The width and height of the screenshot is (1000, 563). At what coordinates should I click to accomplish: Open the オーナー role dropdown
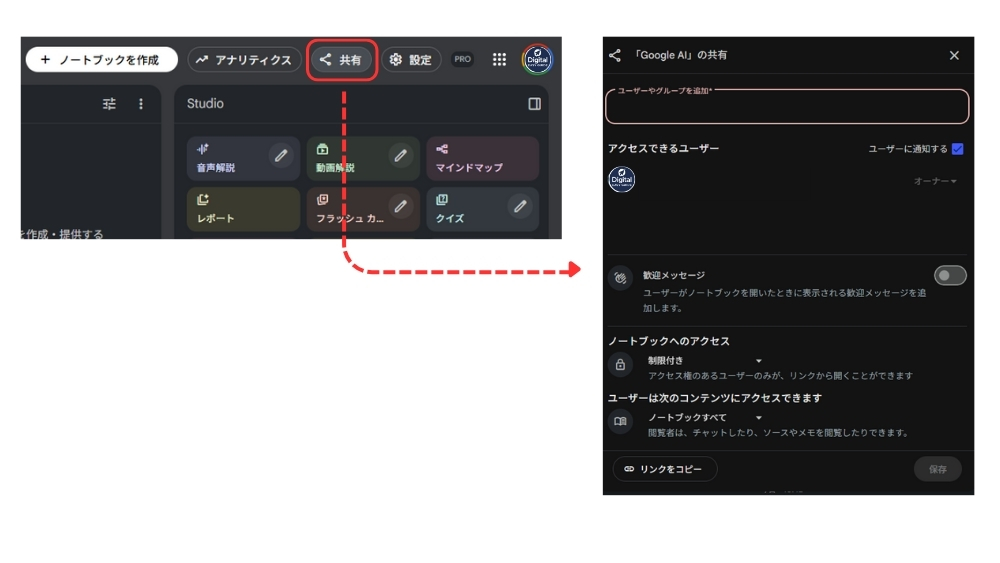click(x=935, y=181)
